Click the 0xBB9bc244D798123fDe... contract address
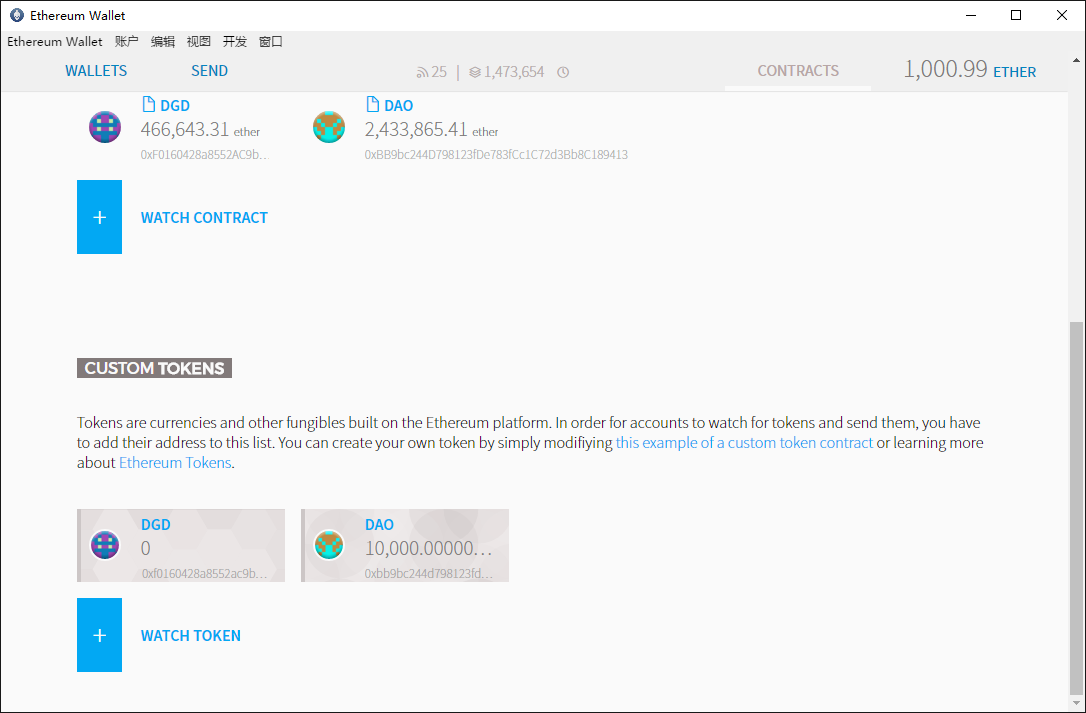The width and height of the screenshot is (1086, 713). pos(497,155)
